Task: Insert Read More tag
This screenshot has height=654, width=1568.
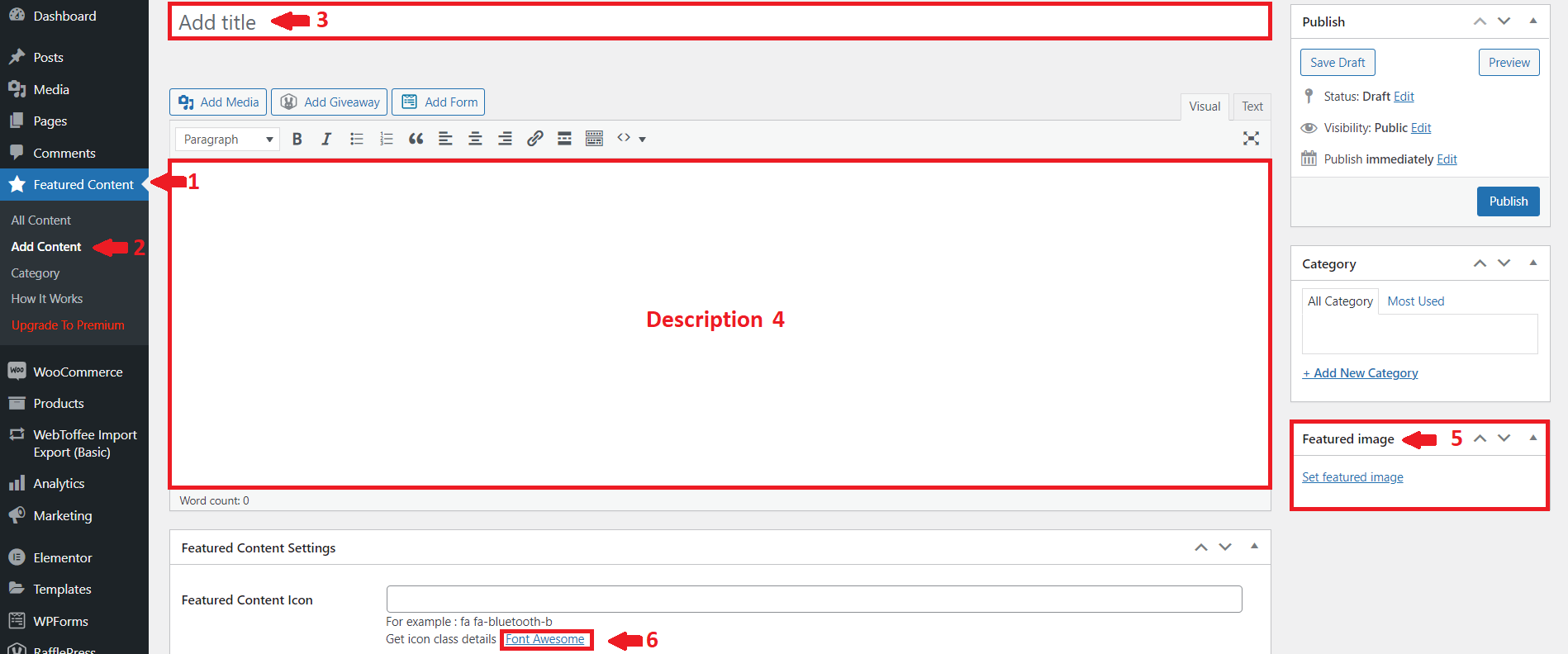Action: [x=564, y=139]
